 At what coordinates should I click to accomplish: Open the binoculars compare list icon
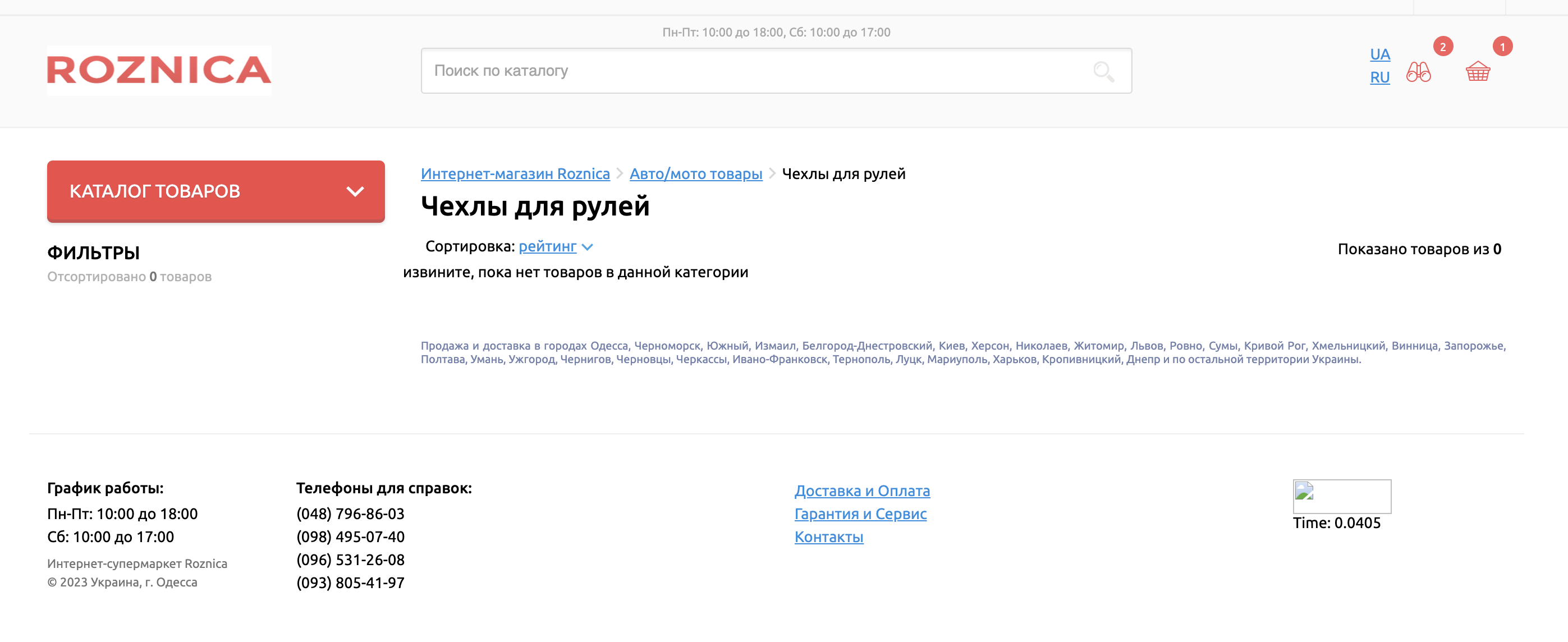click(x=1418, y=72)
